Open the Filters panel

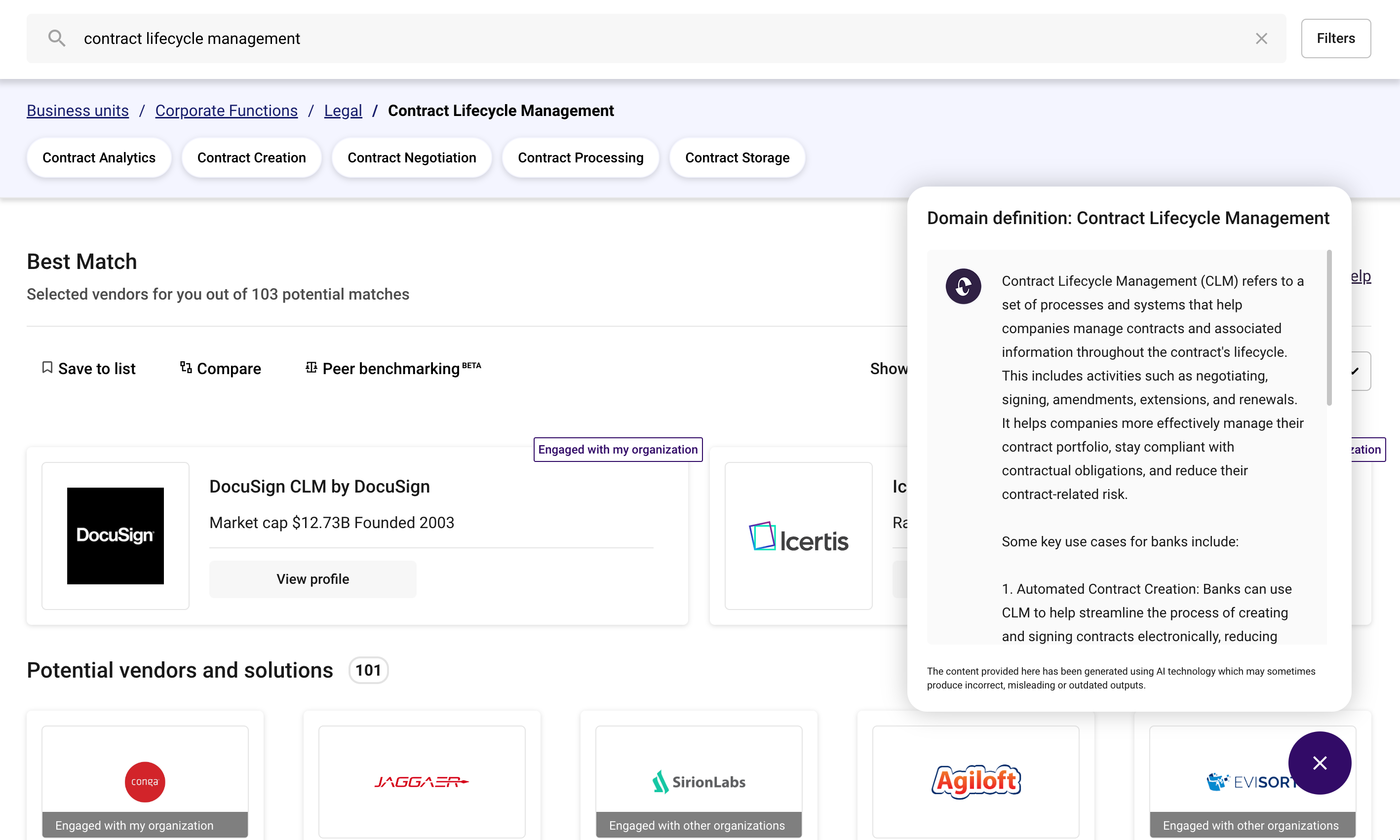tap(1336, 38)
